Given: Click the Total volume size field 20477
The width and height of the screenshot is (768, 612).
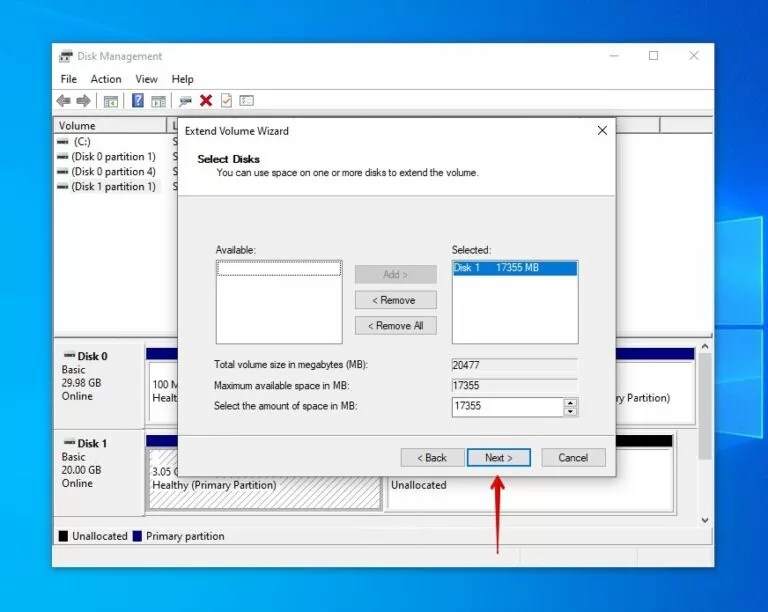Looking at the screenshot, I should point(514,365).
